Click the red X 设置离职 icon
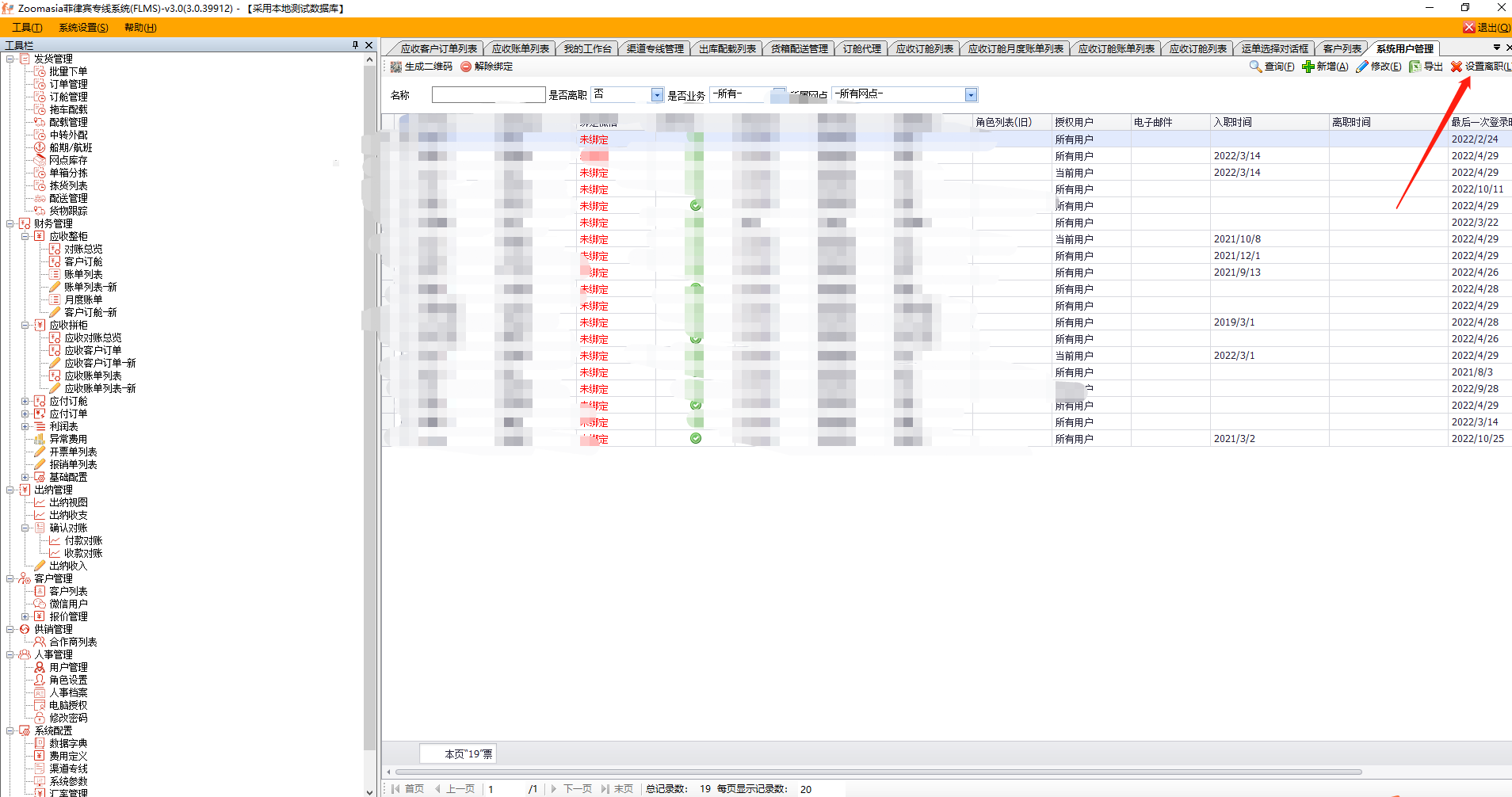The height and width of the screenshot is (797, 1512). tap(1457, 67)
